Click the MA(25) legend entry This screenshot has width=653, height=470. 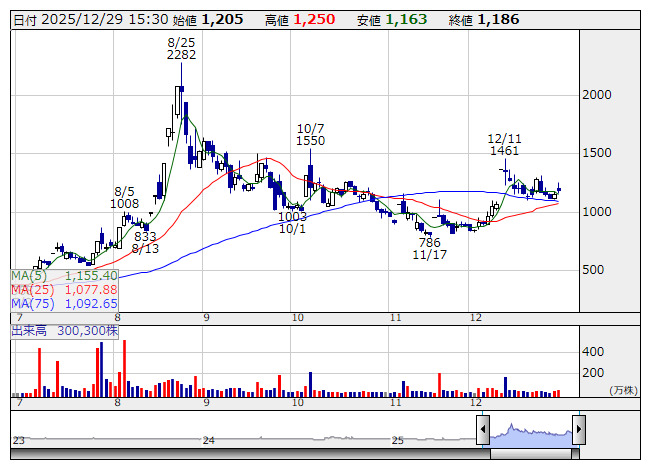coord(64,289)
